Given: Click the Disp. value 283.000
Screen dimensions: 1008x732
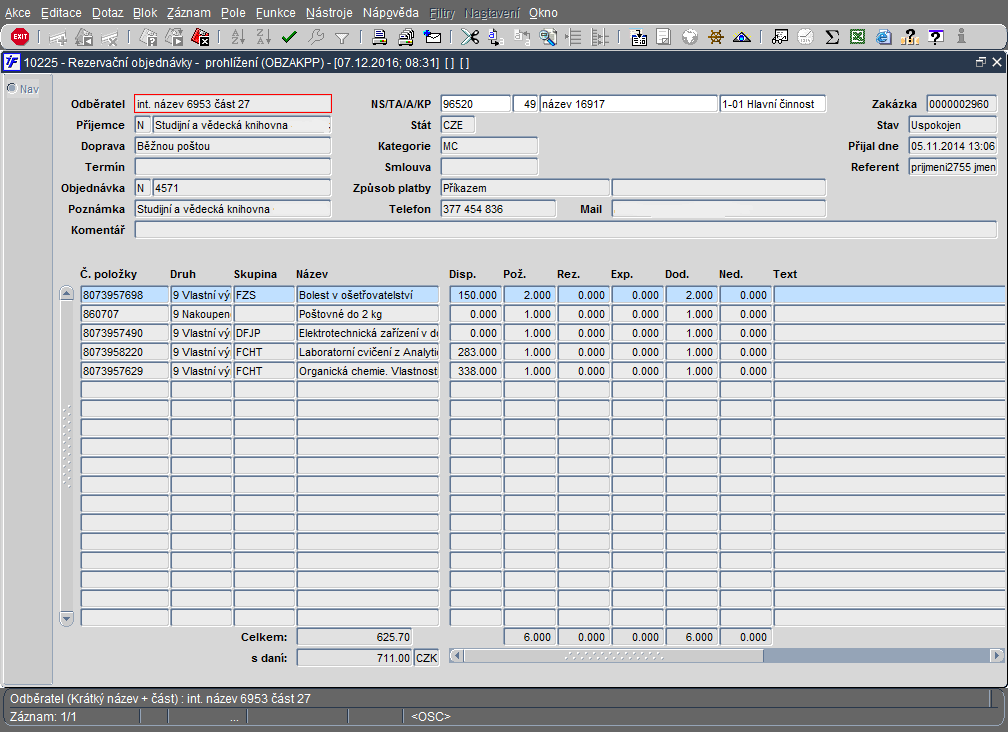Looking at the screenshot, I should click(476, 352).
